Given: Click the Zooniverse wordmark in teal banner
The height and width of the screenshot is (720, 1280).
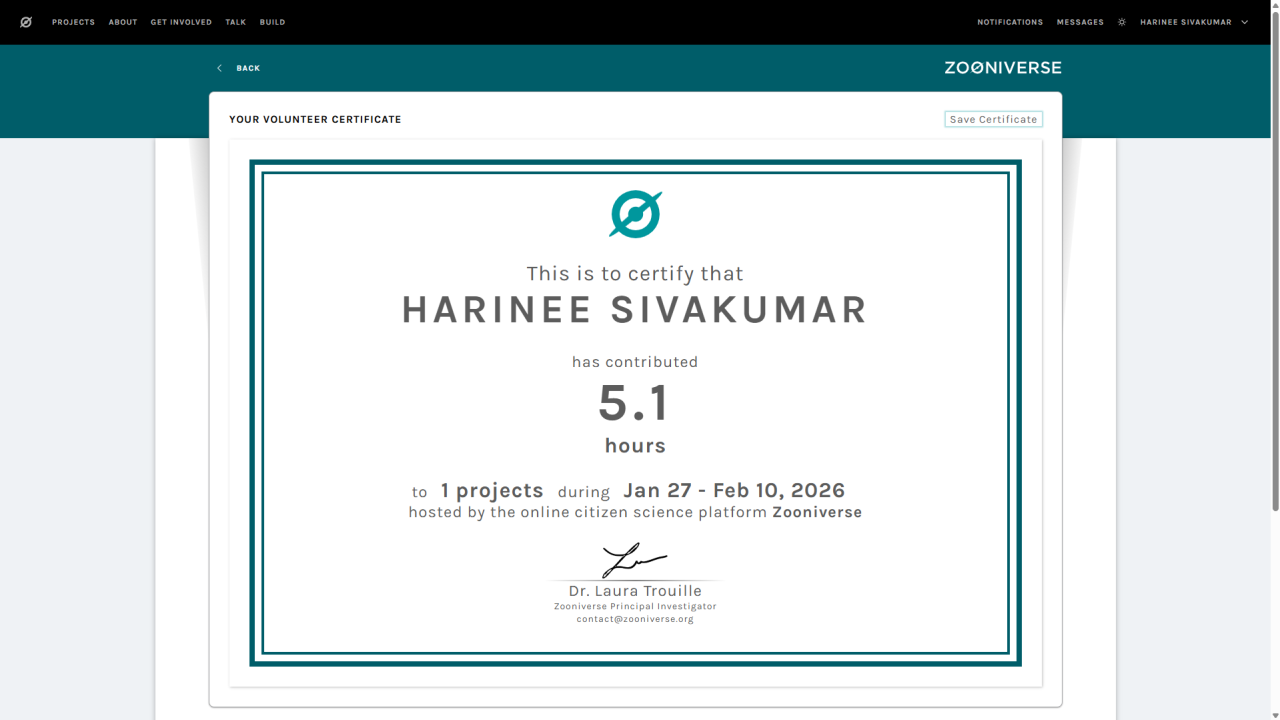Looking at the screenshot, I should coord(1003,68).
